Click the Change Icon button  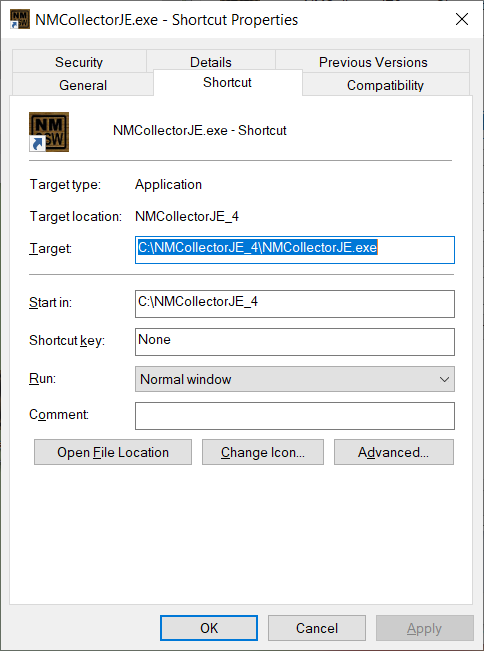(263, 452)
